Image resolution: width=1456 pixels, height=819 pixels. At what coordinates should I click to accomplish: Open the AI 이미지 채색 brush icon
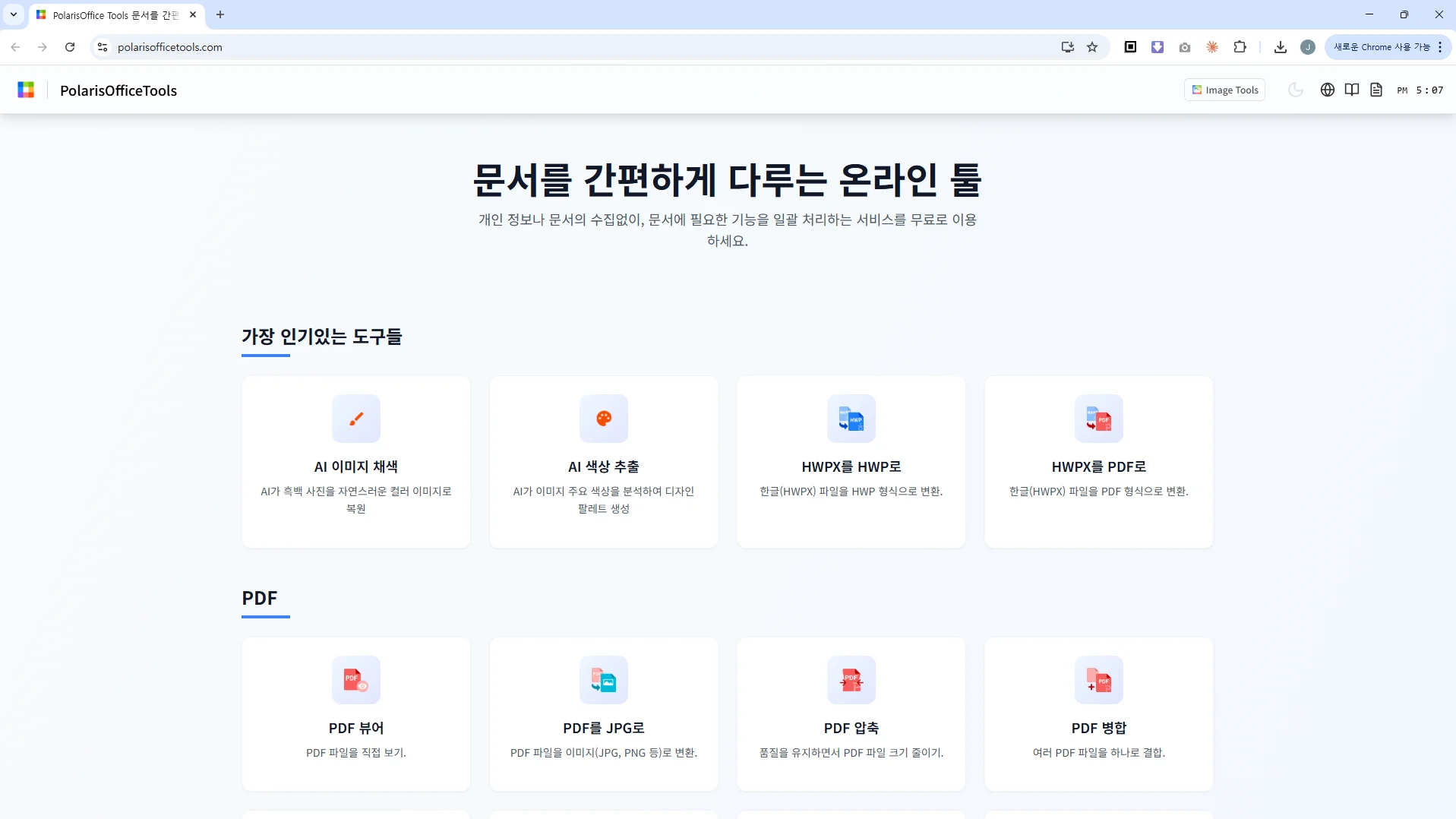tap(356, 419)
